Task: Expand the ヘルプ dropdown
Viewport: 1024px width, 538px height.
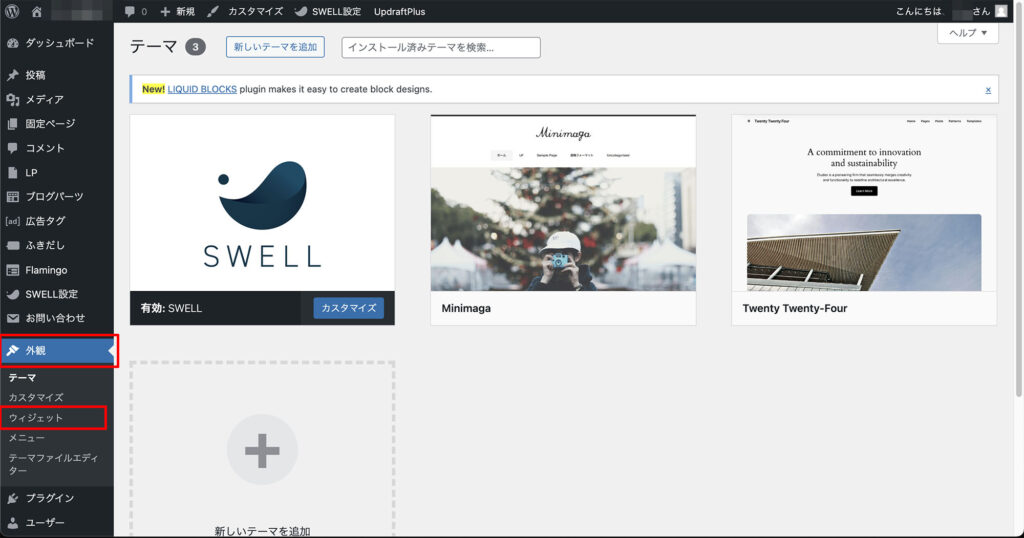Action: [968, 33]
